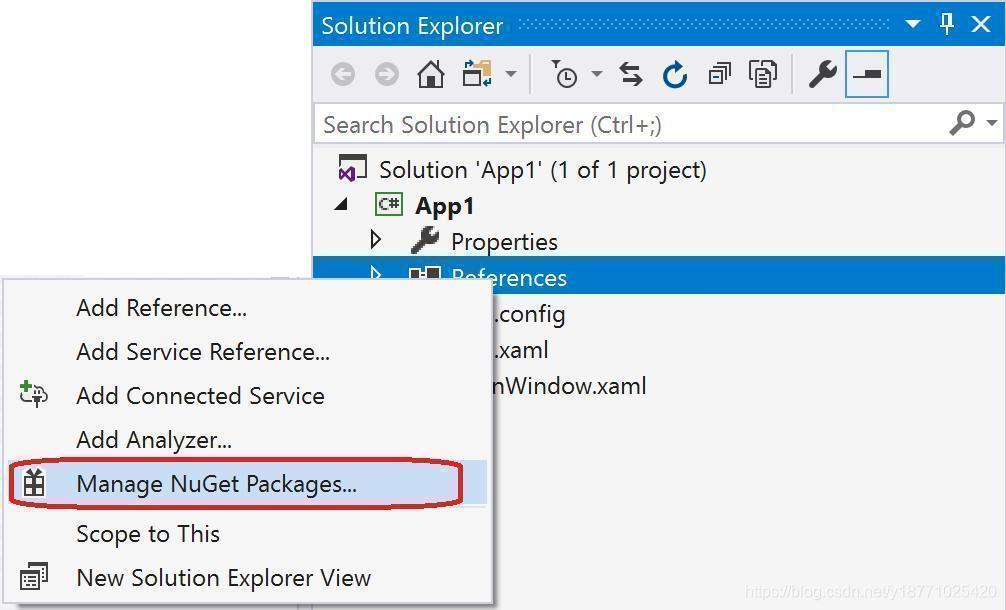Select the Solution 'App1' root node
Viewport: 1006px width, 610px height.
pos(542,170)
